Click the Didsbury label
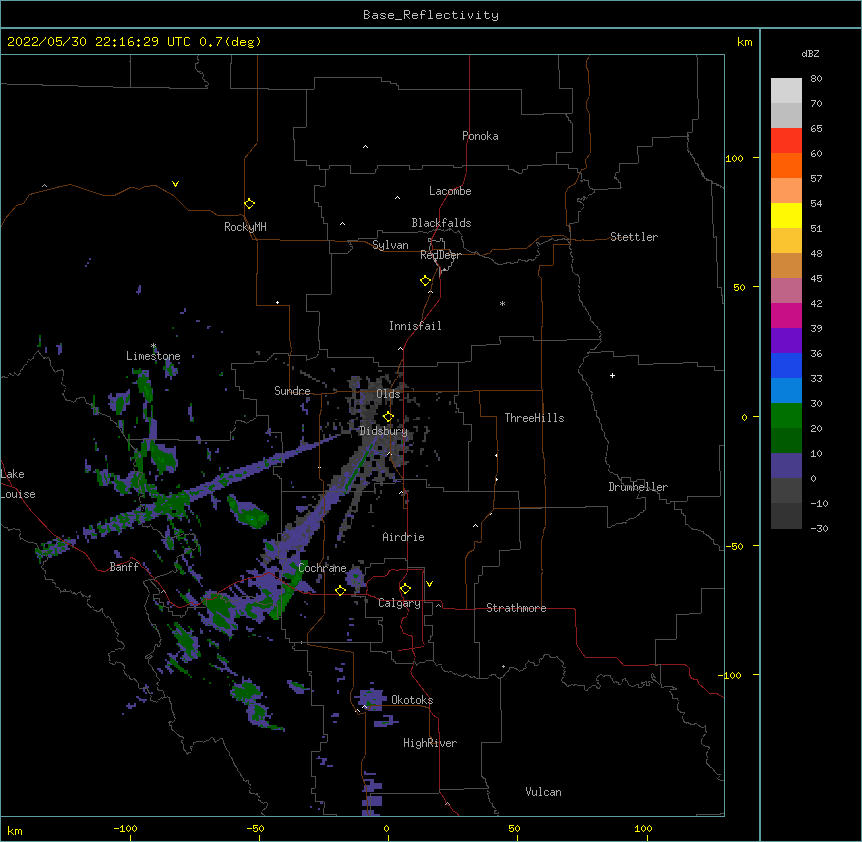The image size is (862, 842). [383, 431]
